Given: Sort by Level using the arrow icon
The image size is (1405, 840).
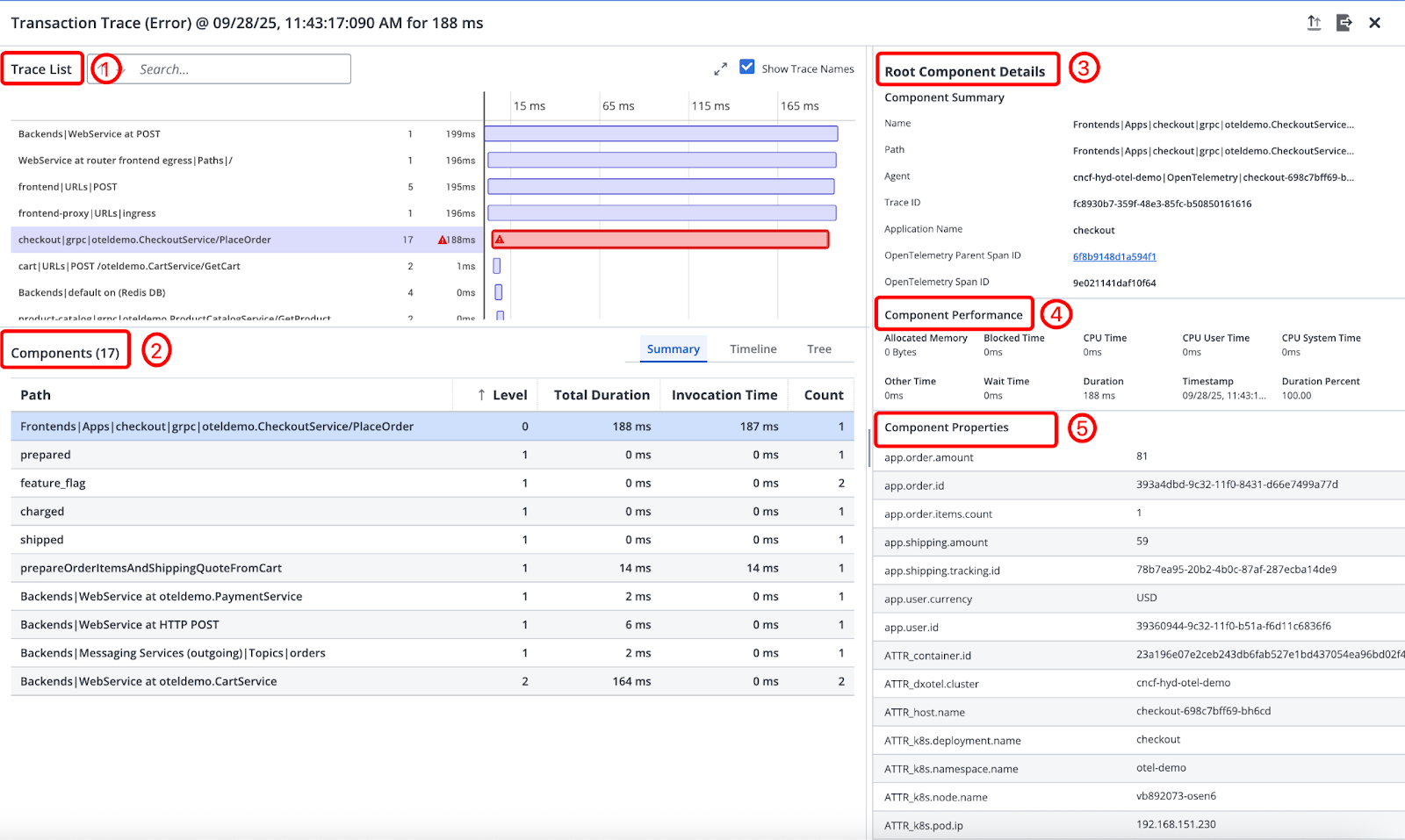Looking at the screenshot, I should coord(481,395).
